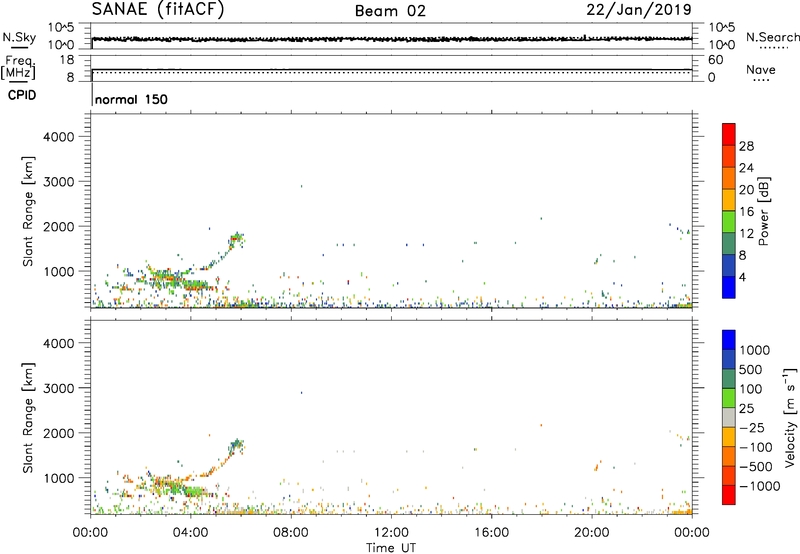The image size is (800, 554).
Task: Click the "Freq. [MHz]" axis label
Action: click(x=18, y=68)
